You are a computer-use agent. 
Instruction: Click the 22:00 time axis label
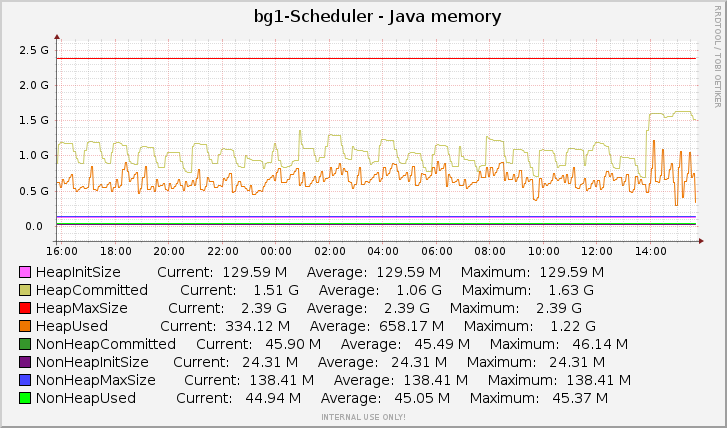223,252
